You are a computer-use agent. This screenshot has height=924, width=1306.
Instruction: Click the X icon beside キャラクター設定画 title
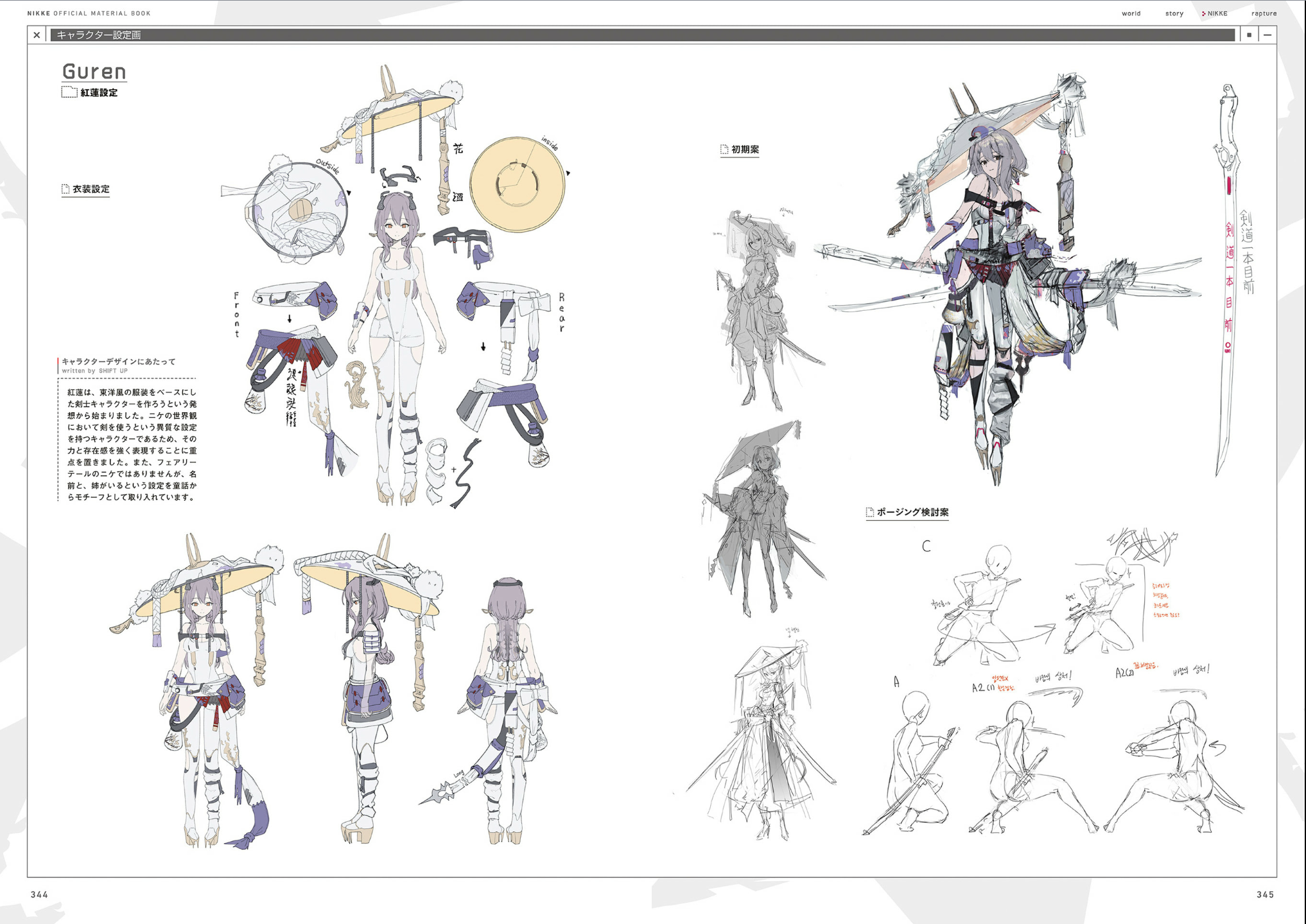point(37,35)
